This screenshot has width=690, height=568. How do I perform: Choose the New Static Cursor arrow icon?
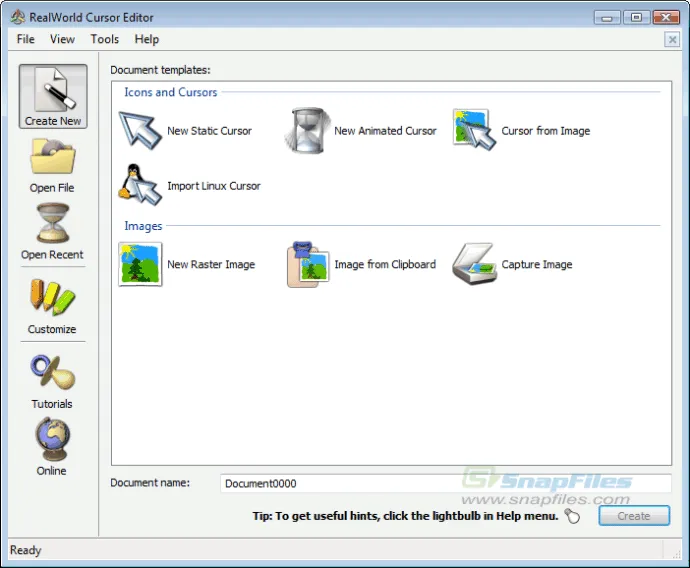(x=140, y=131)
